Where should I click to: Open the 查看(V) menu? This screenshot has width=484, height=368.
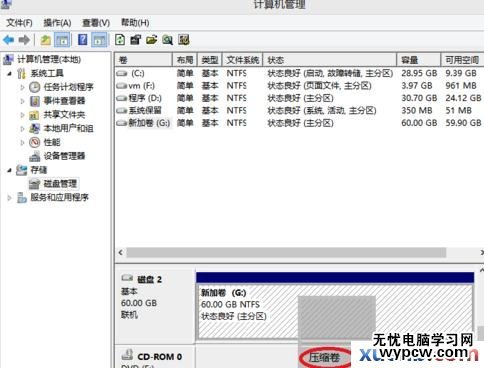pos(96,23)
